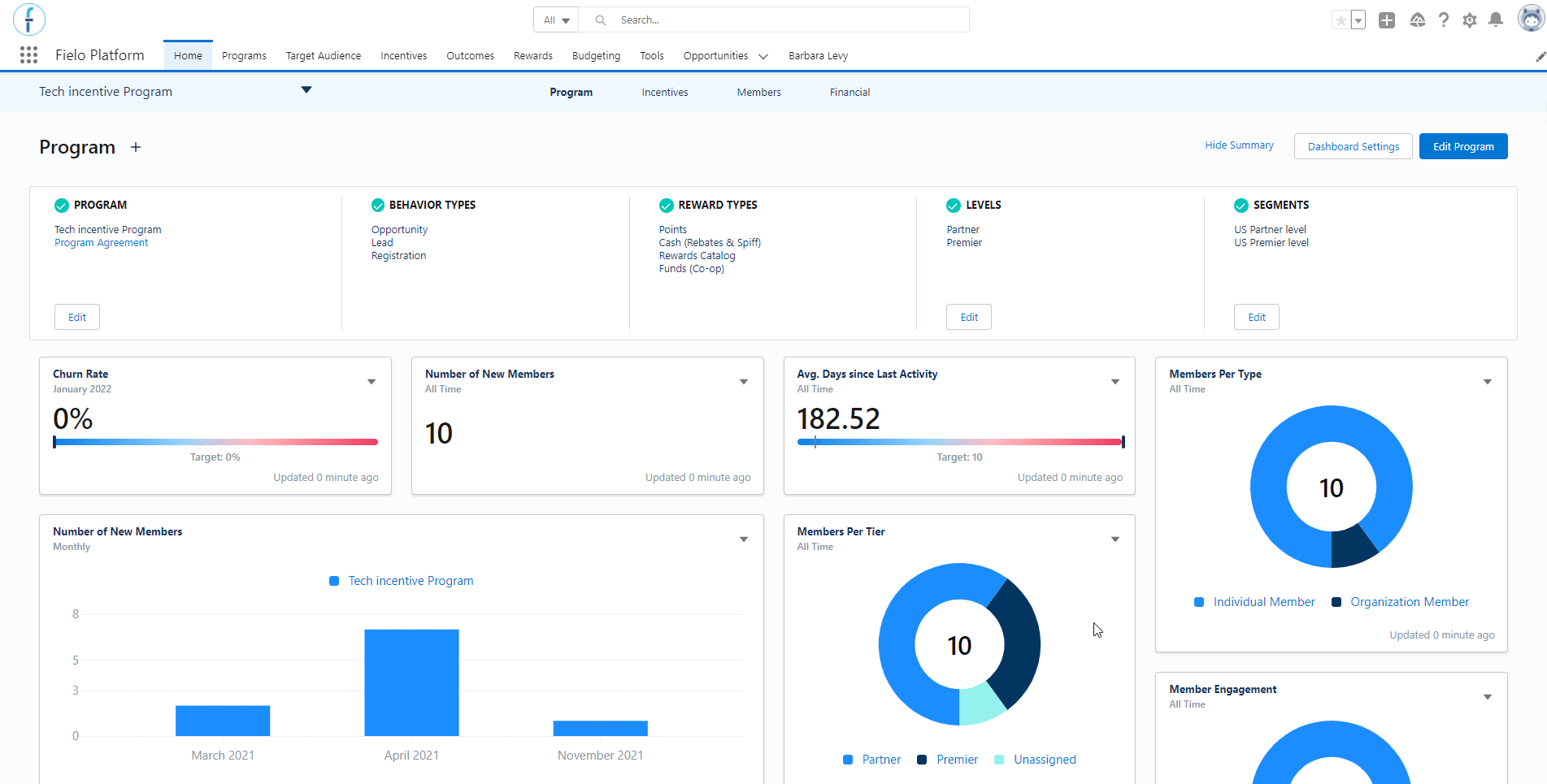Toggle the Premier legend item
1547x784 pixels.
tap(948, 760)
